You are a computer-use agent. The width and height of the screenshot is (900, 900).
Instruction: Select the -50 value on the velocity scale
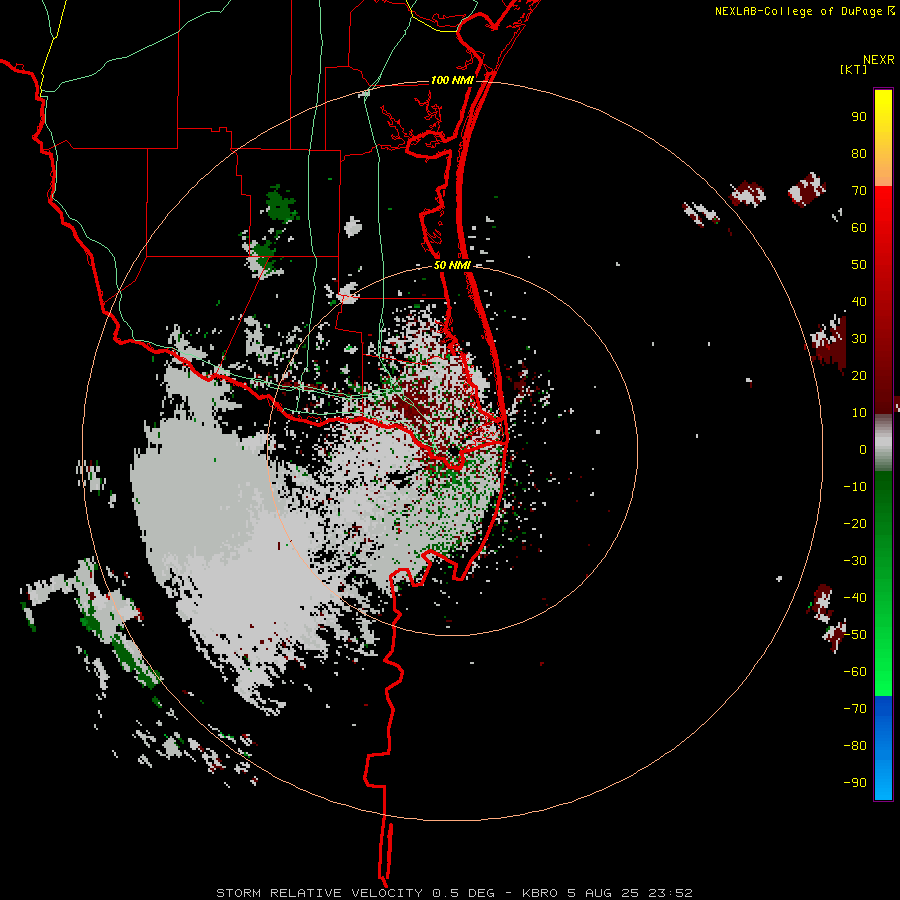click(x=855, y=635)
